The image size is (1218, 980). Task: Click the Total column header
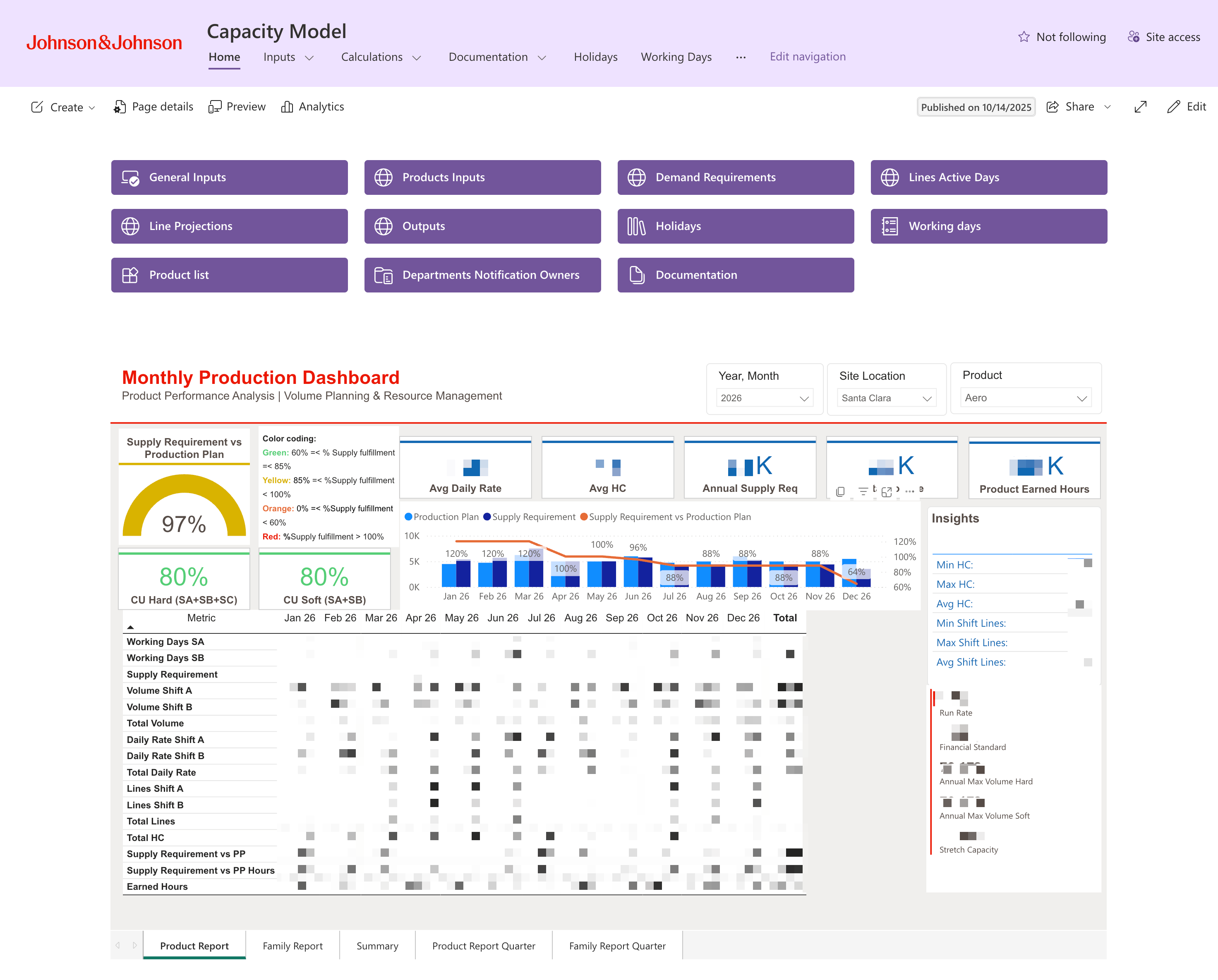(x=785, y=618)
